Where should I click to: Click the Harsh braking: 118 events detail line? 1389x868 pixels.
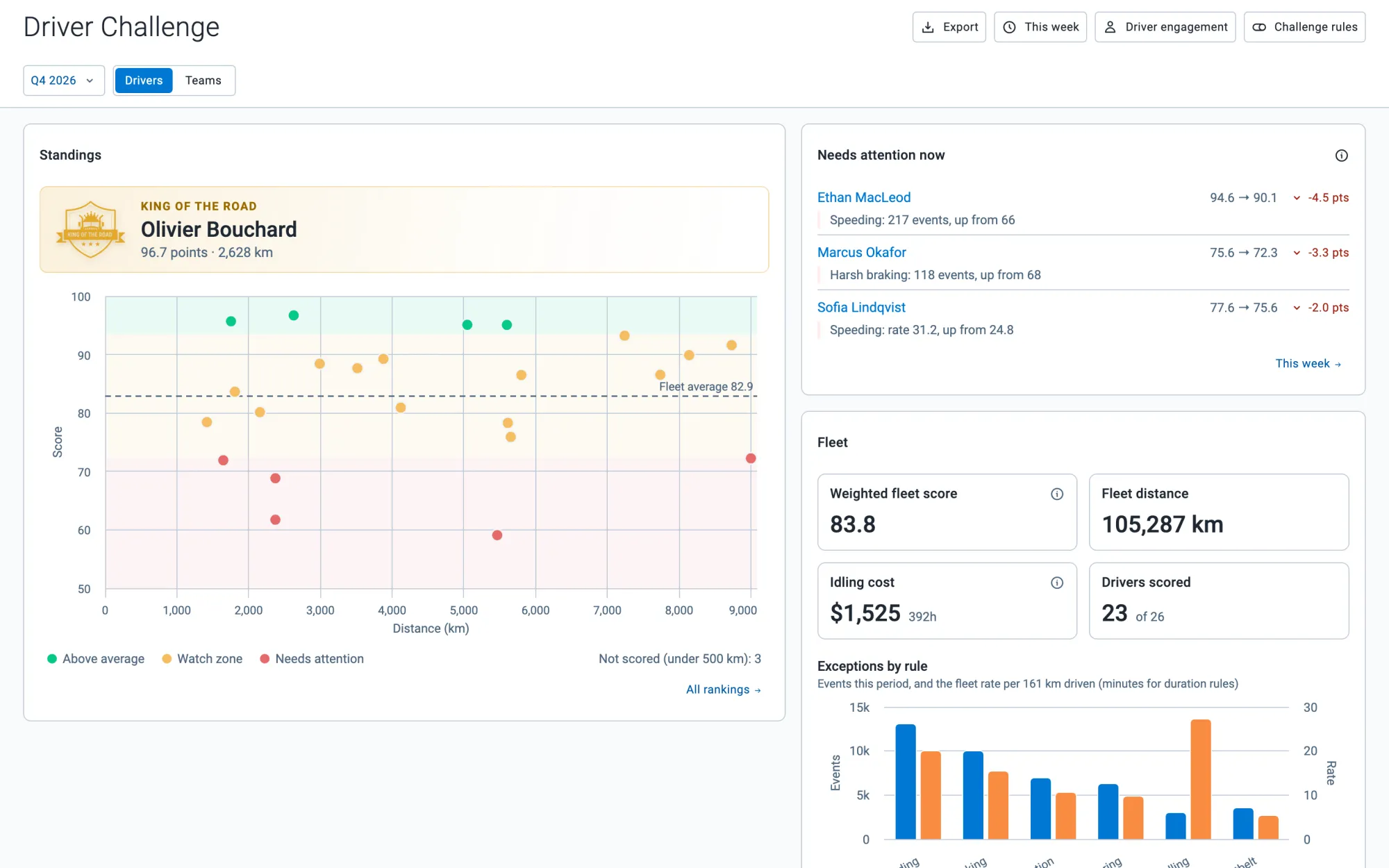(935, 275)
